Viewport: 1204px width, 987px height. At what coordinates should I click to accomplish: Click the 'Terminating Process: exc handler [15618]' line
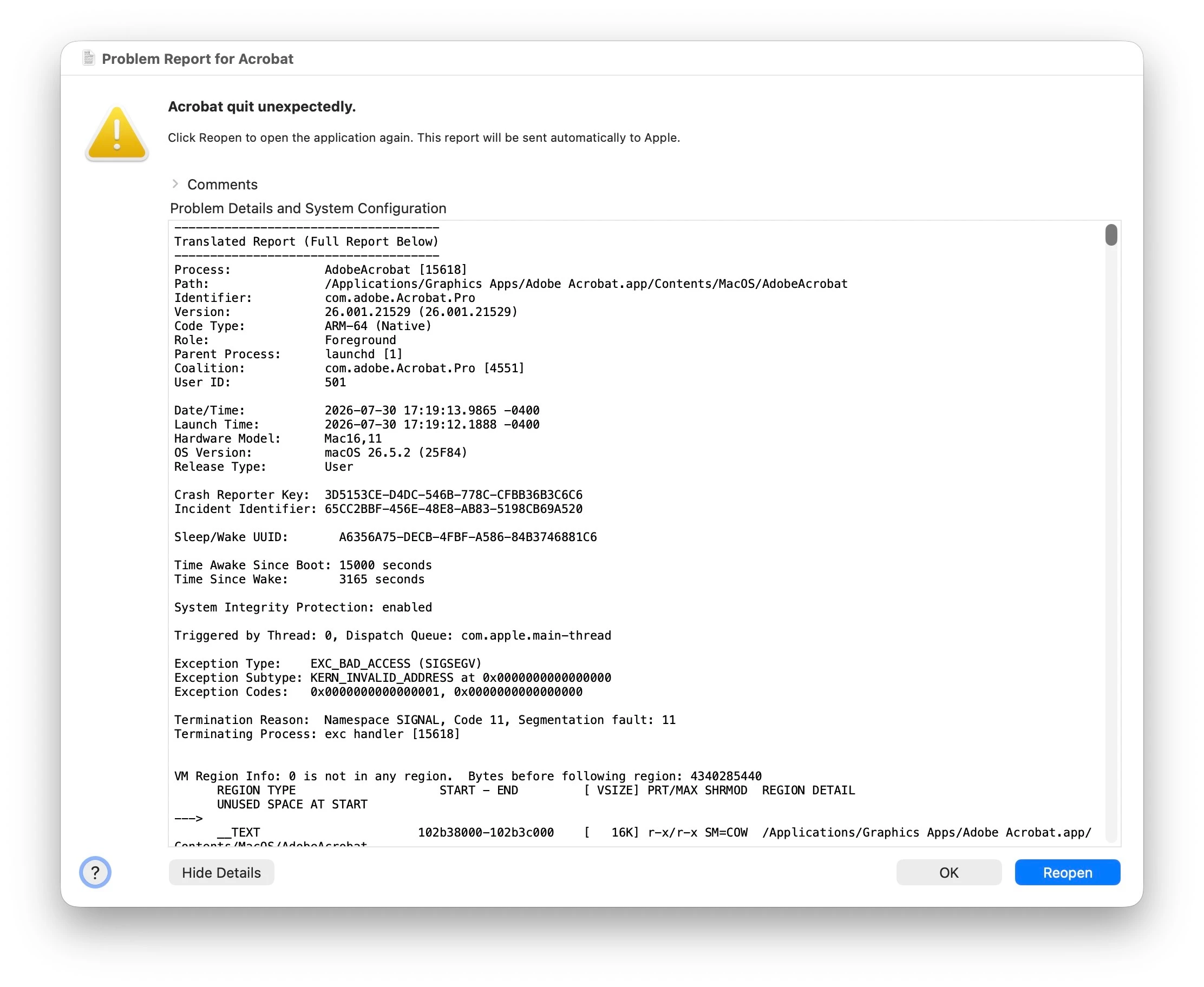[x=317, y=734]
